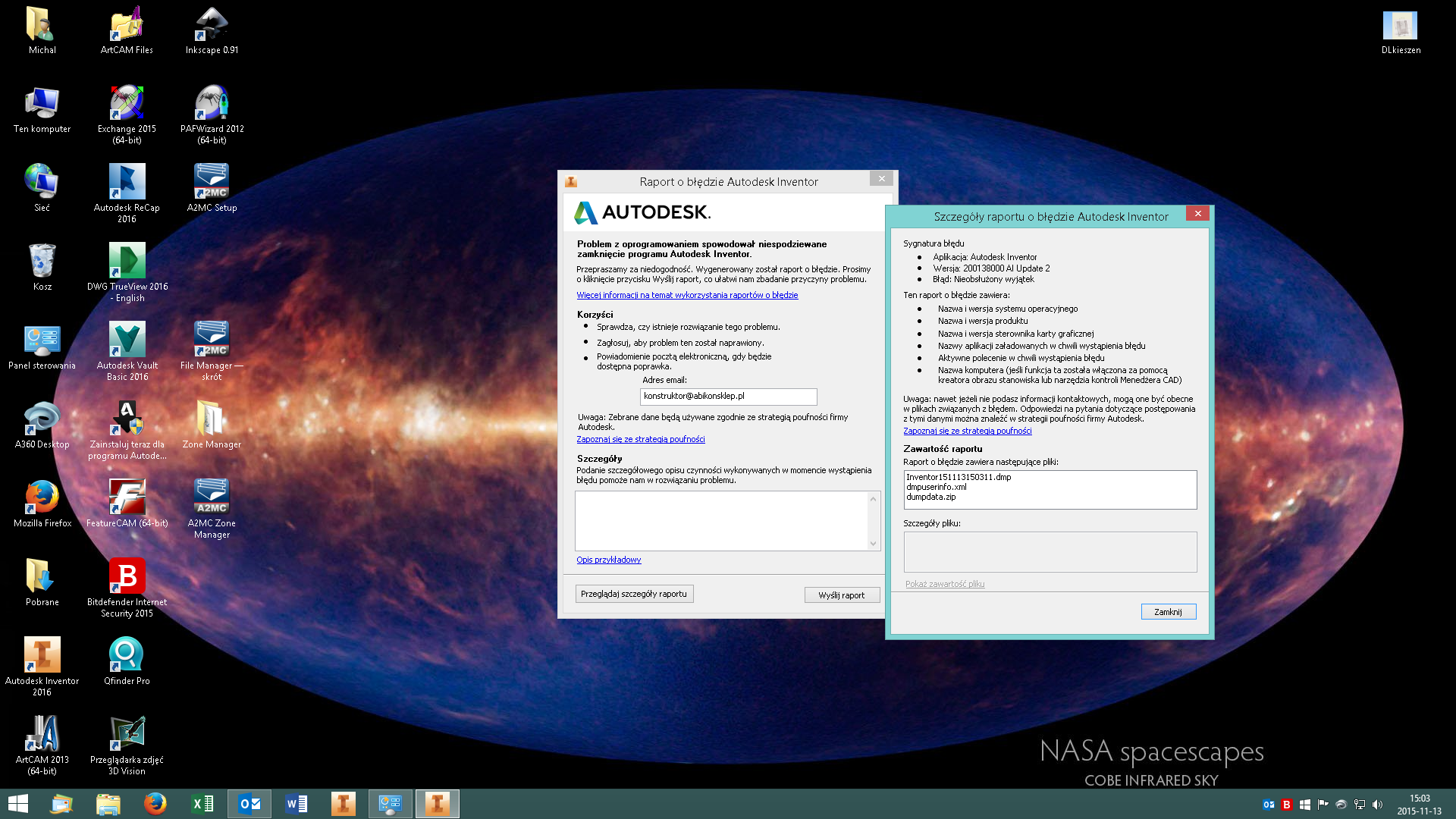Click Przeglądaj szczegóły raportu button
1456x819 pixels.
coord(634,594)
